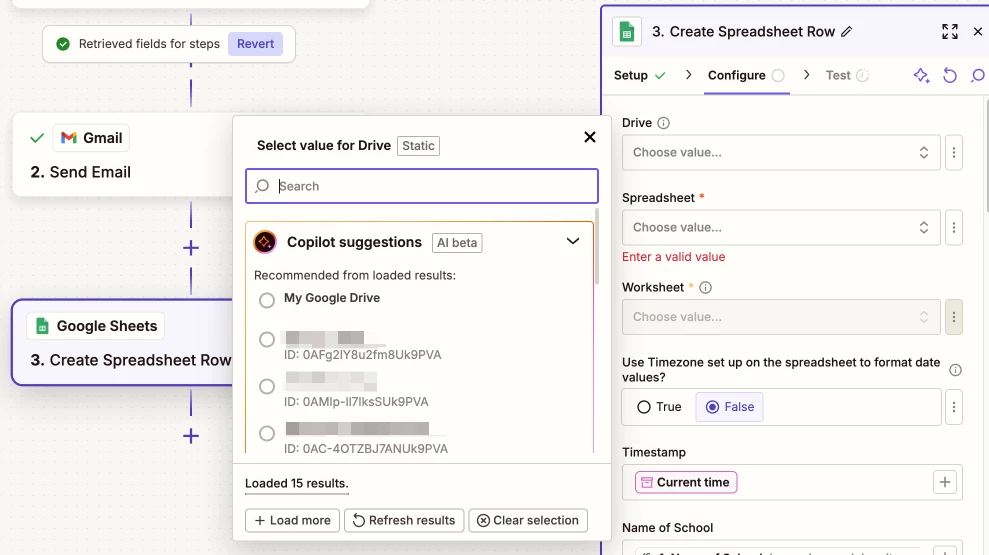The image size is (989, 555).
Task: Open the Drive value dropdown
Action: [x=781, y=153]
